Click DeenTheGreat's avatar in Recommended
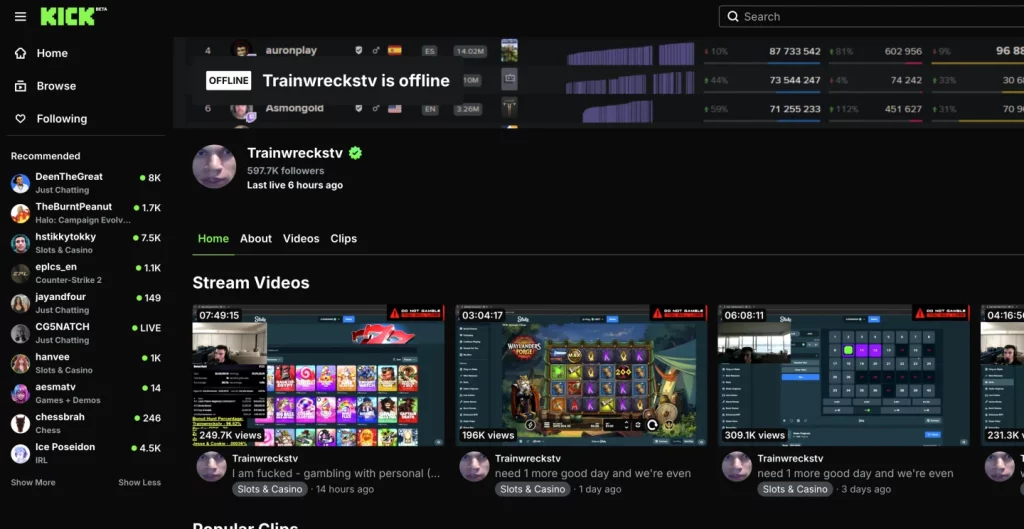This screenshot has height=529, width=1024. click(x=20, y=184)
